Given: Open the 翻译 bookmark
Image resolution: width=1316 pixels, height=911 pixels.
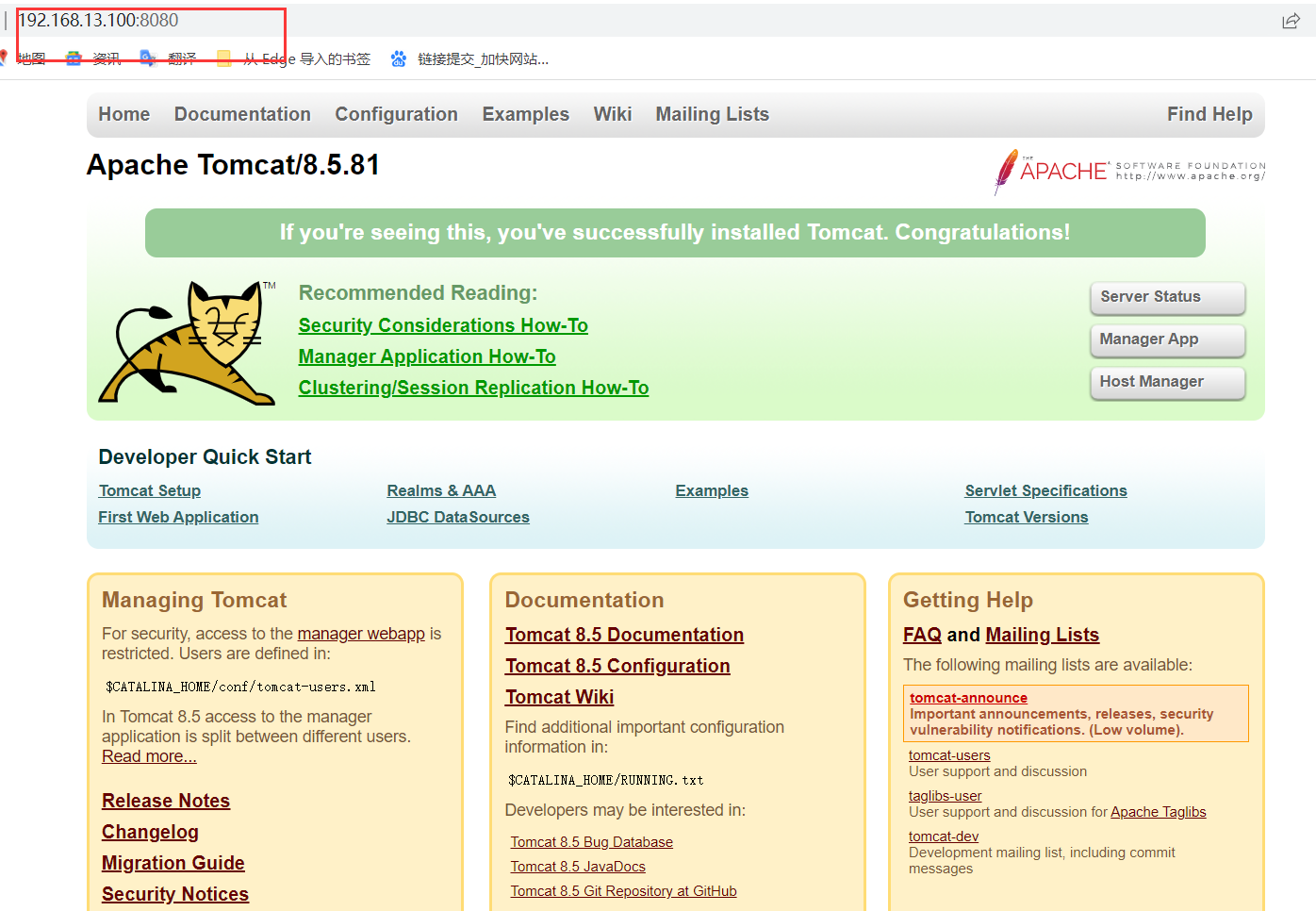Looking at the screenshot, I should click(x=168, y=58).
